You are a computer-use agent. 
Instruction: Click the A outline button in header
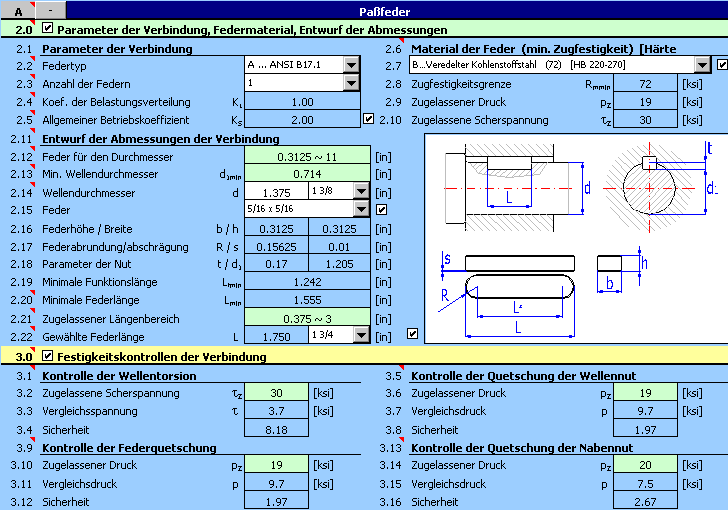[x=18, y=10]
